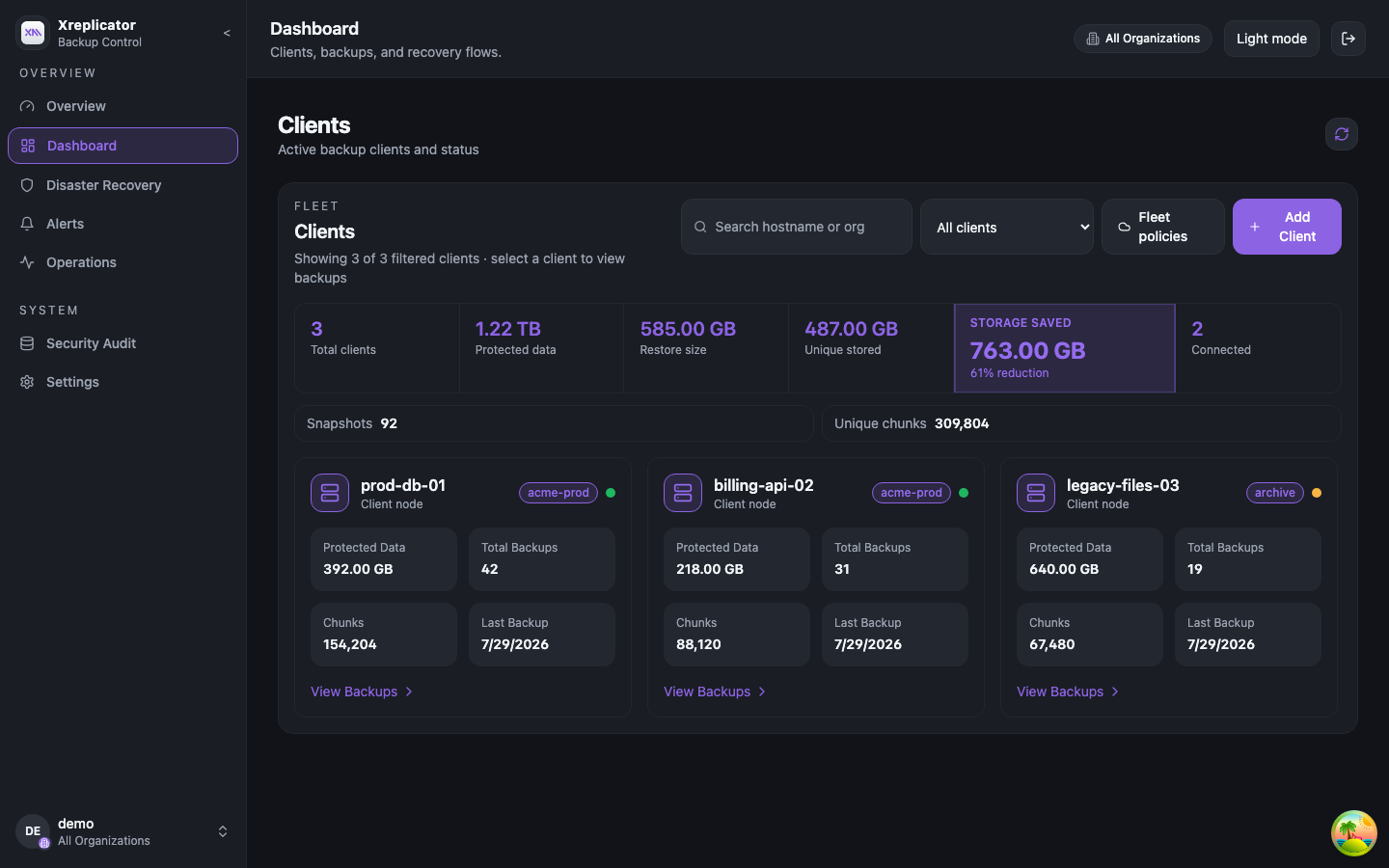
Task: Click the Search hostname or org field
Action: click(797, 227)
